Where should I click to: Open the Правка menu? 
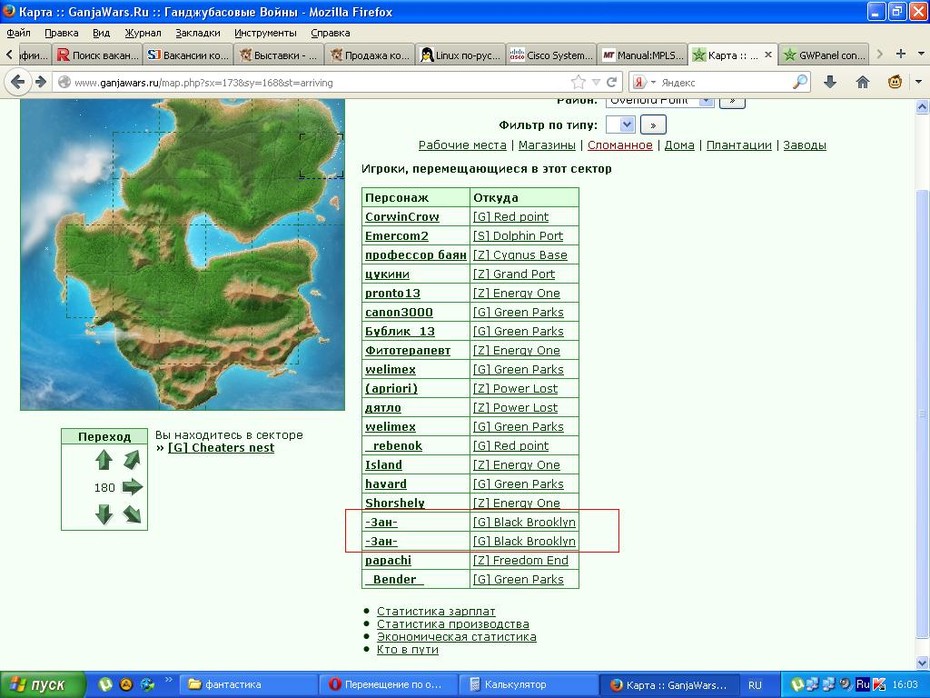coord(61,33)
